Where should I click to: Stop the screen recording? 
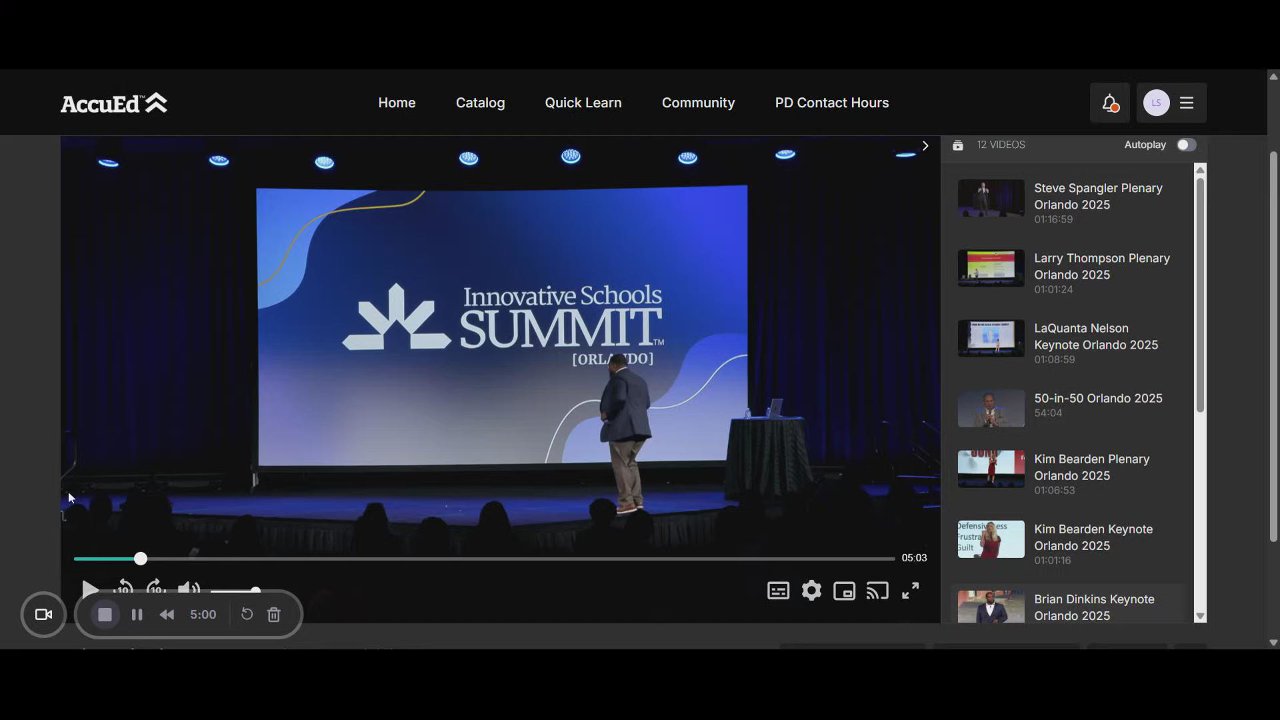coord(104,614)
